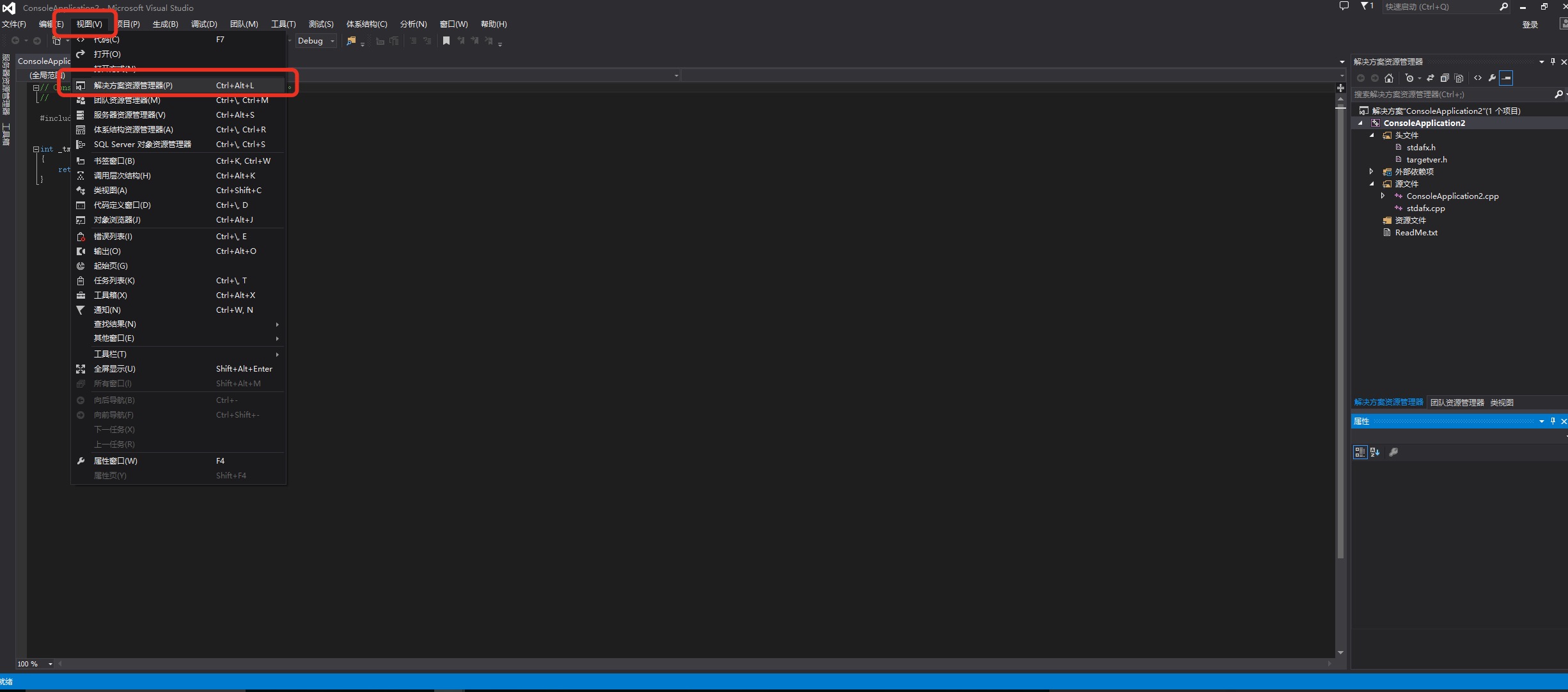Click the View Code icon in Solution Explorer
Image resolution: width=1568 pixels, height=692 pixels.
tap(1478, 78)
